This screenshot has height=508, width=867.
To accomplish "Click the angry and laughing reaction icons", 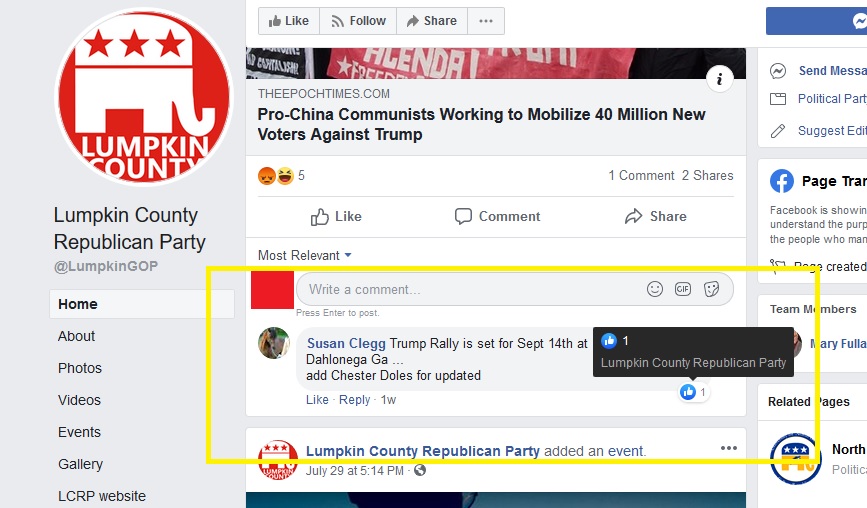I will click(x=276, y=176).
